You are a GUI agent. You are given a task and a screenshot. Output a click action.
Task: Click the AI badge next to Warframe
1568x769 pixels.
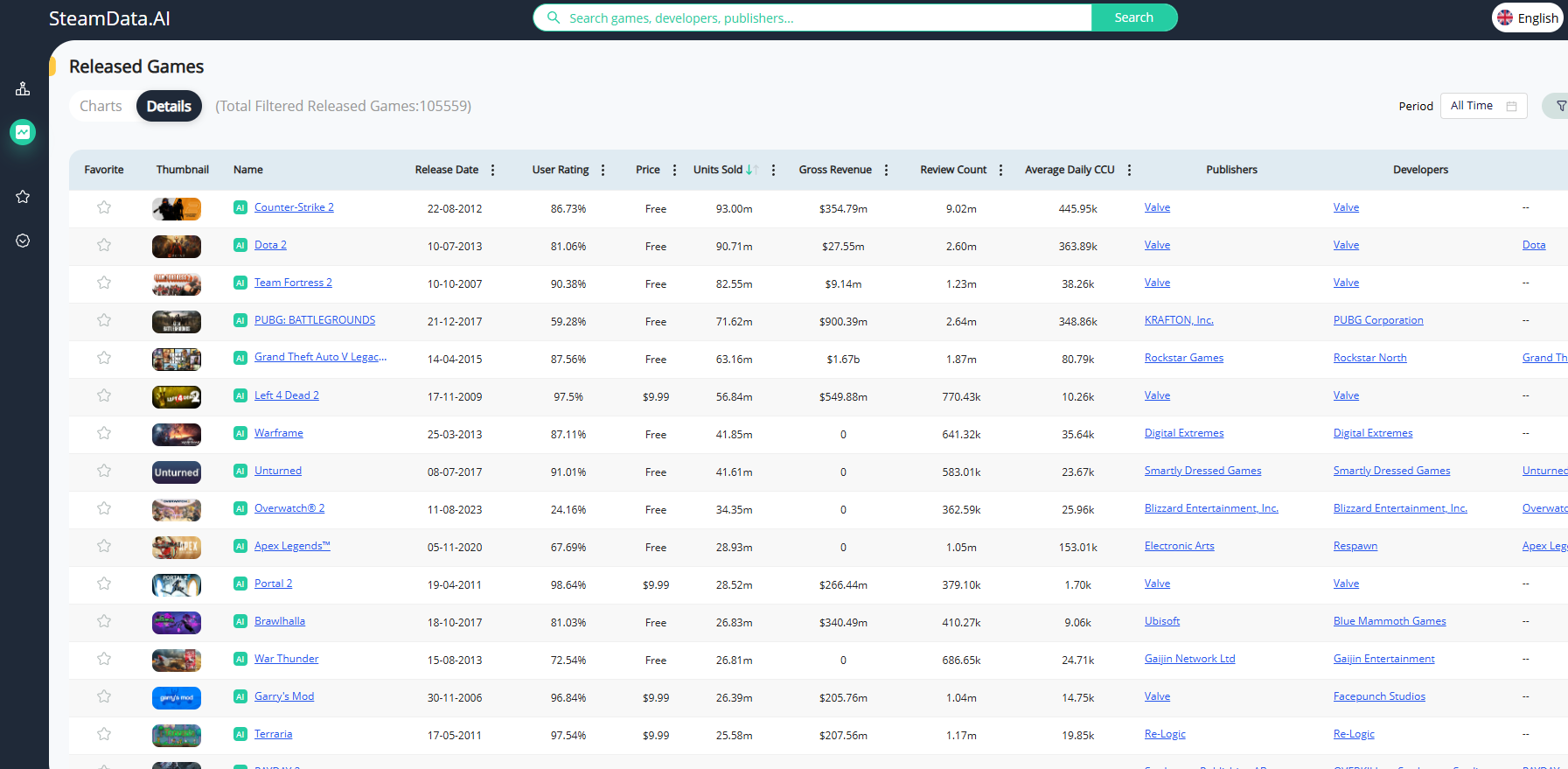(240, 433)
